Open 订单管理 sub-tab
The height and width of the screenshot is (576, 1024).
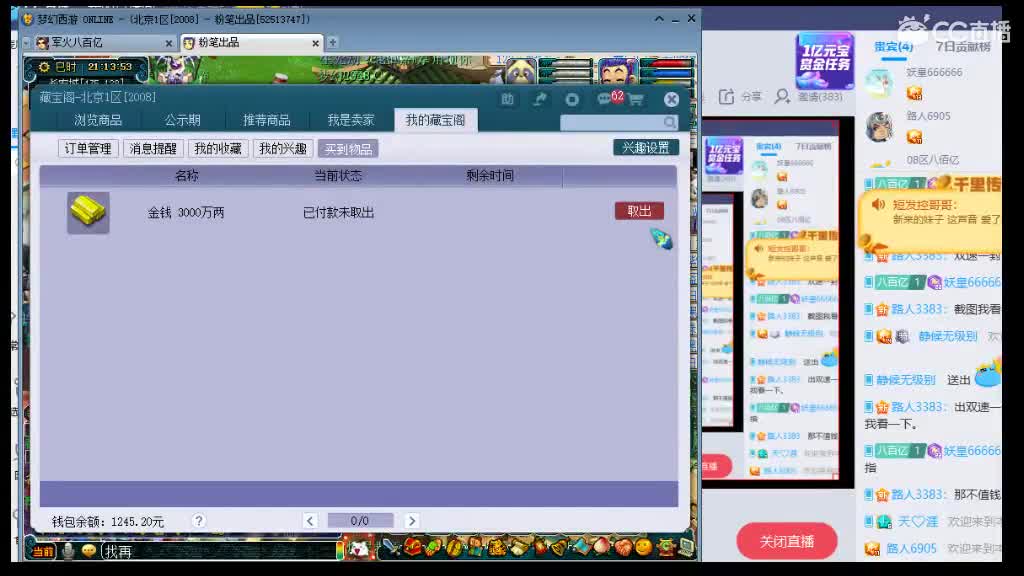(88, 149)
